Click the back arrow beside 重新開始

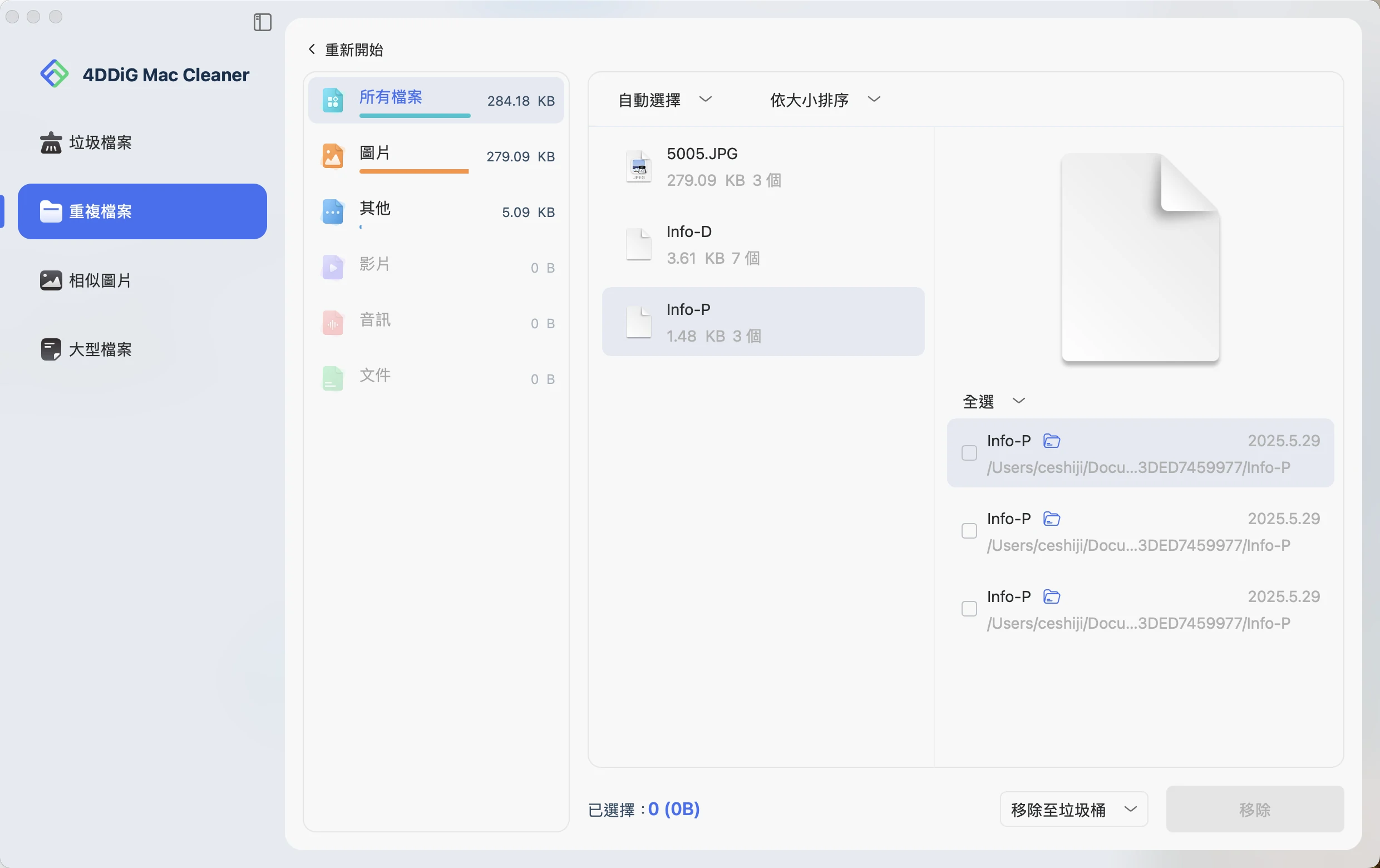click(312, 50)
